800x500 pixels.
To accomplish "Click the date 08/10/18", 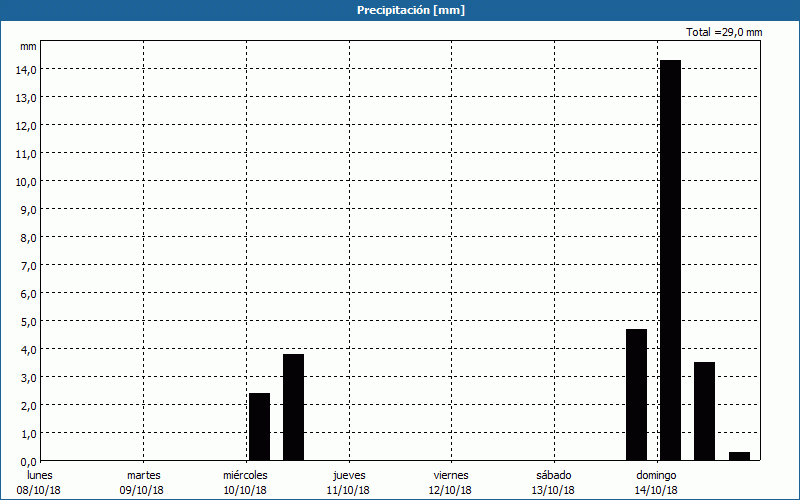I will (x=39, y=490).
